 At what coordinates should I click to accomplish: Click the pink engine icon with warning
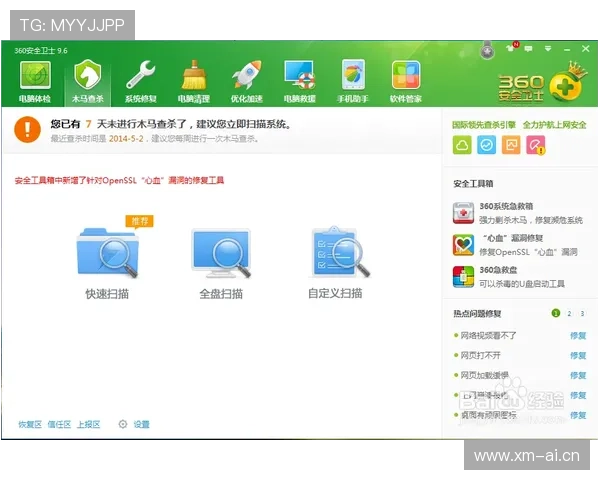536,145
